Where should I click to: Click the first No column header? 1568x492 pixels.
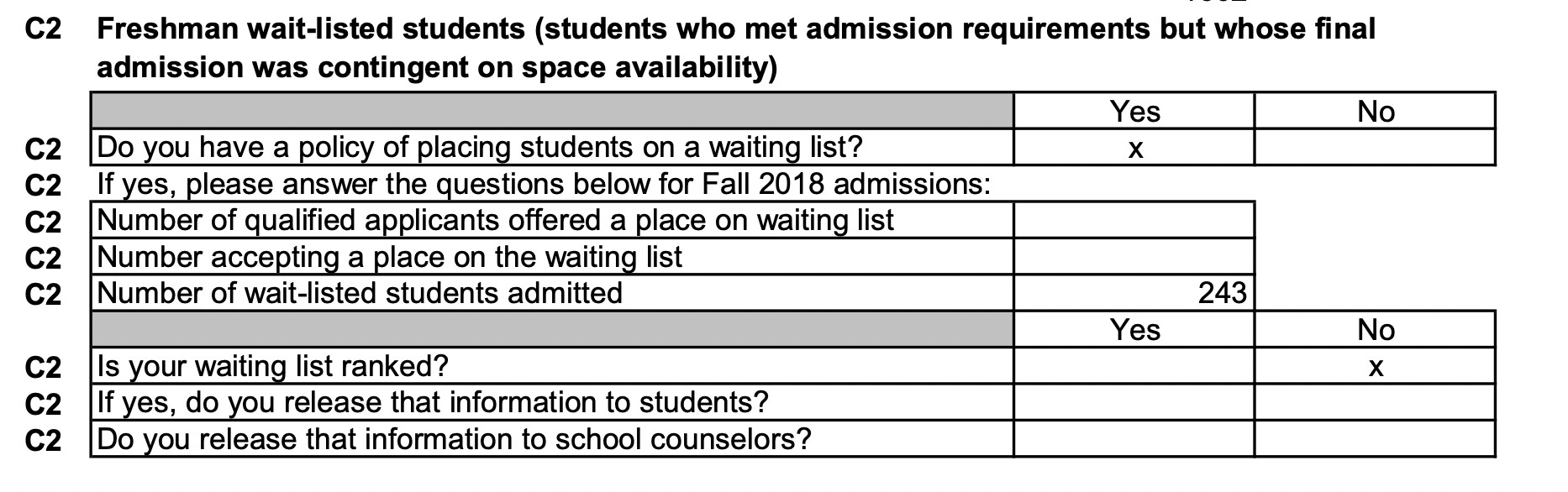coord(1375,111)
